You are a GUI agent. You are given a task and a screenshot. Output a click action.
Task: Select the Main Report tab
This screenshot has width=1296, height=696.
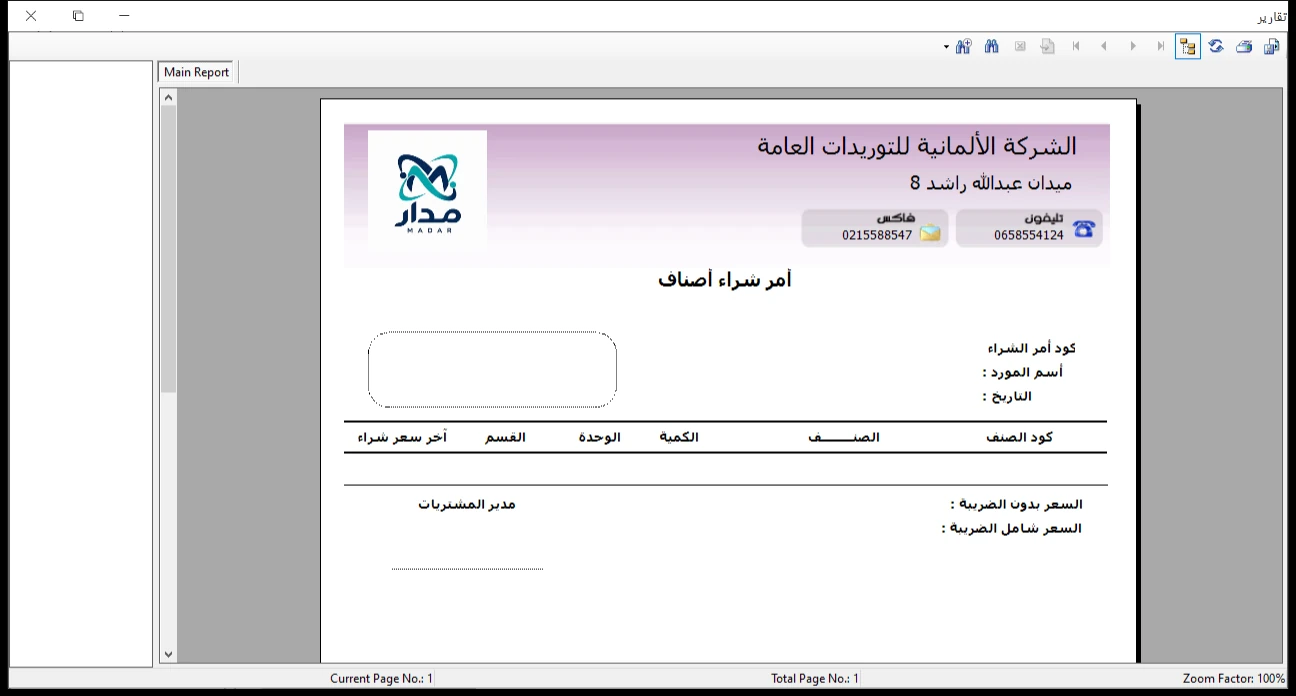pos(197,72)
